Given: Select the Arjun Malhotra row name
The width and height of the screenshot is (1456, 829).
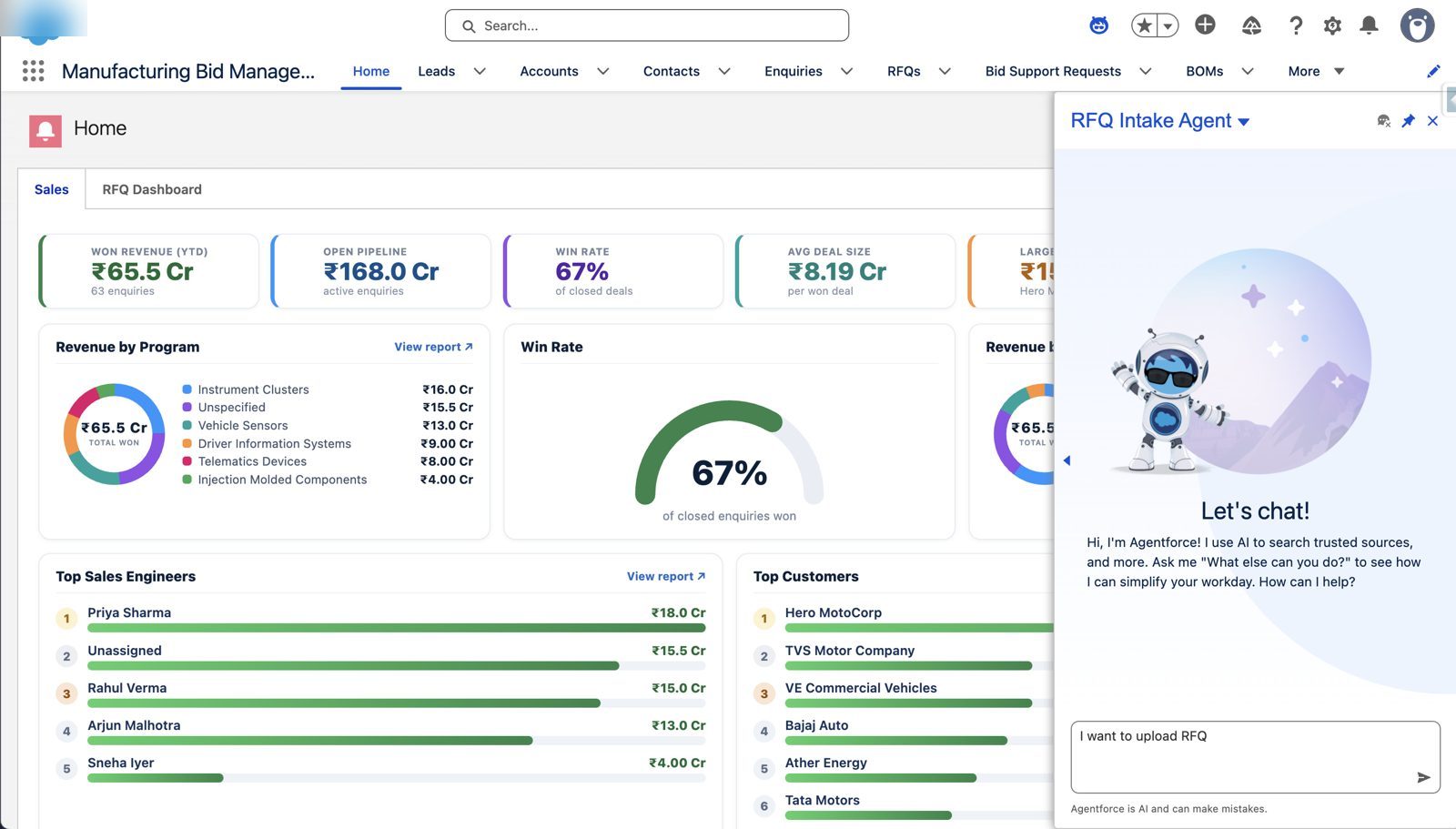Looking at the screenshot, I should point(134,725).
